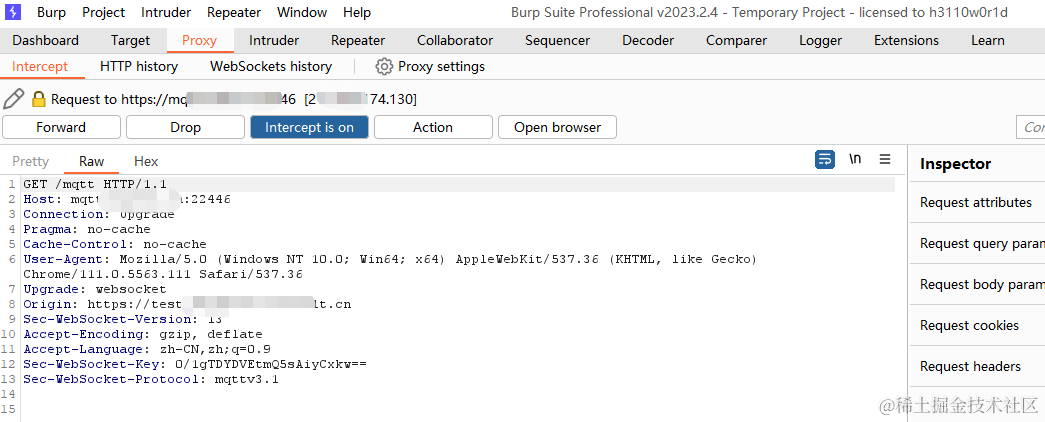
Task: Click the Connection: Upgrade header line
Action: [x=99, y=214]
